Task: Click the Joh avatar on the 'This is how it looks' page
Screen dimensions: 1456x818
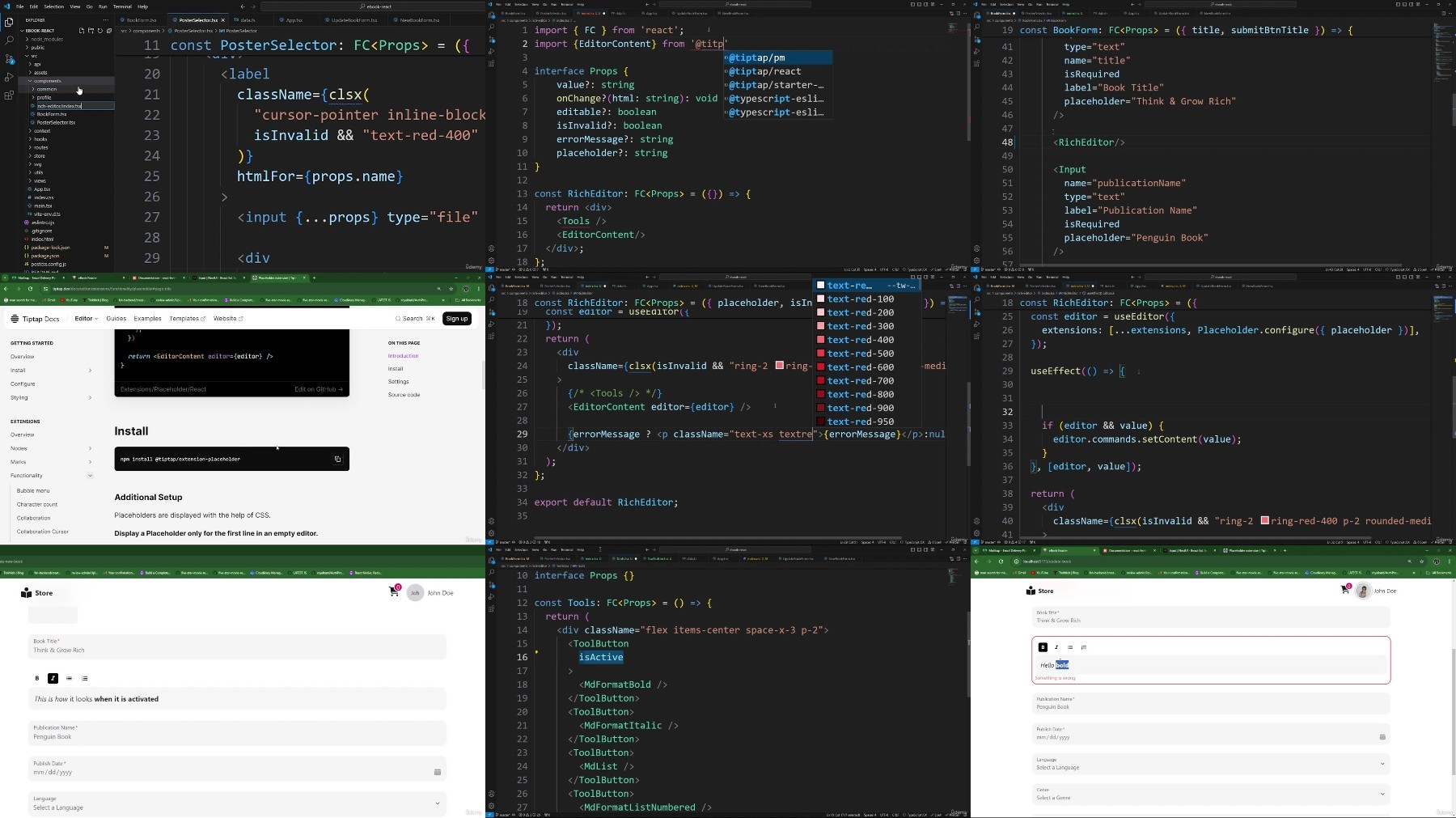Action: 415,593
